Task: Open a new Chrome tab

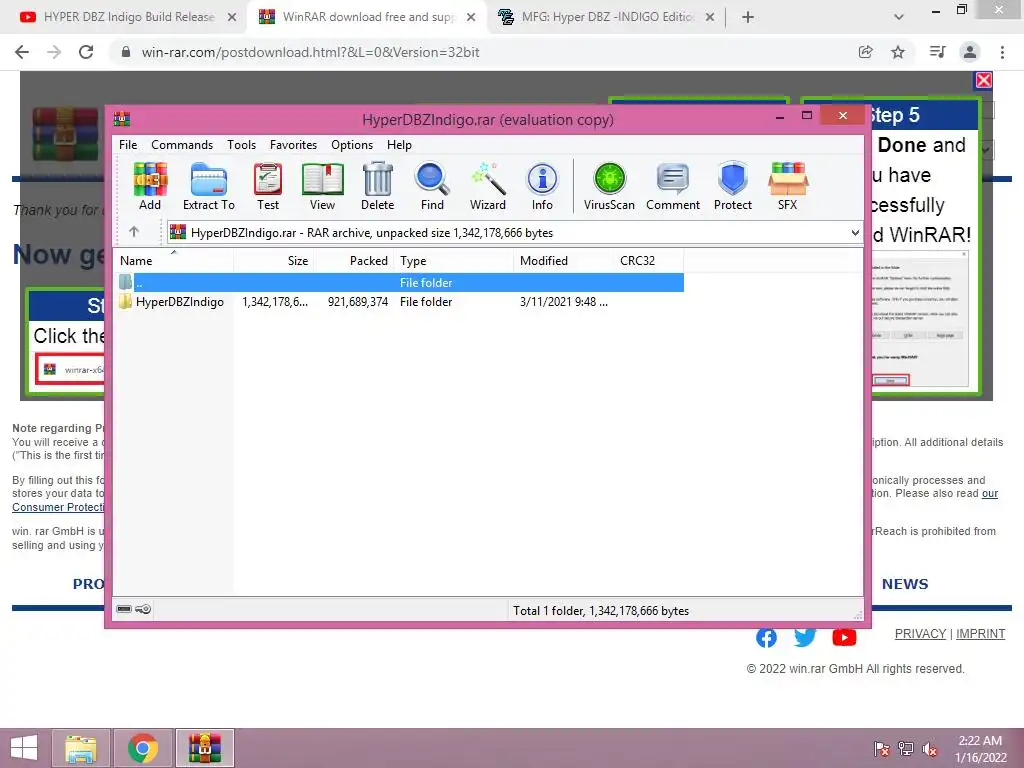Action: pos(748,17)
